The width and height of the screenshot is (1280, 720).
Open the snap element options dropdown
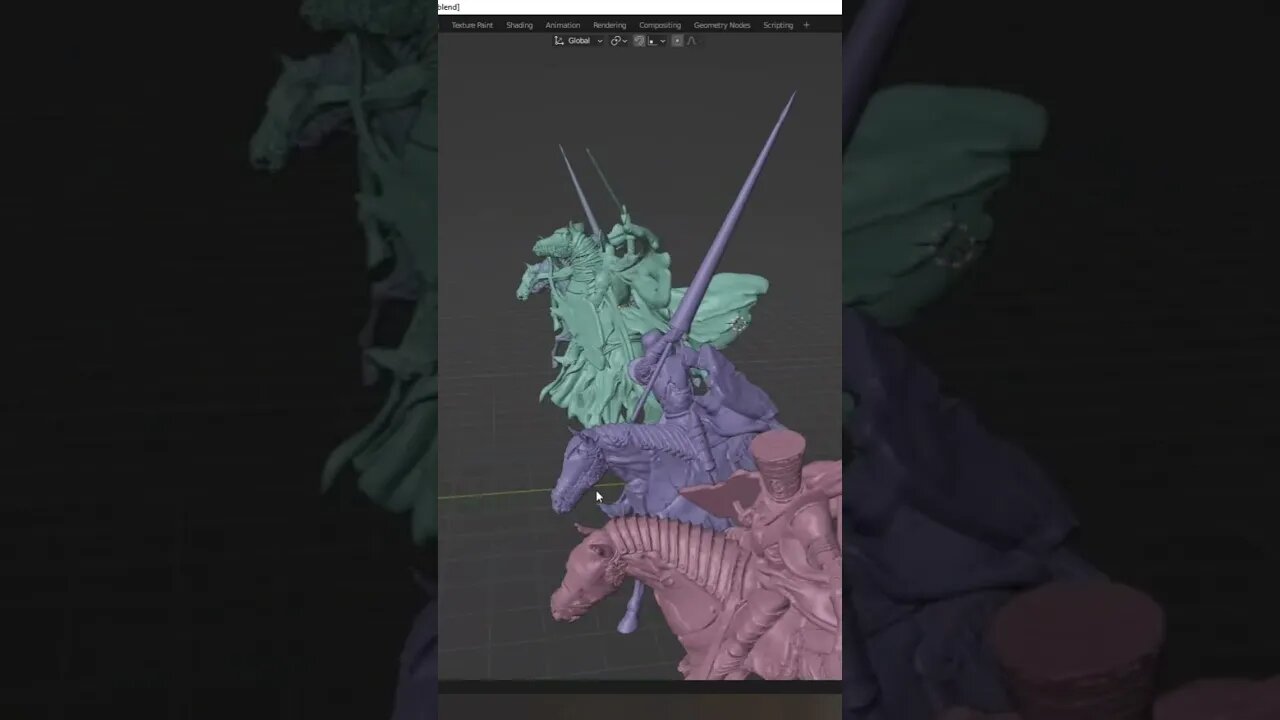pyautogui.click(x=657, y=41)
